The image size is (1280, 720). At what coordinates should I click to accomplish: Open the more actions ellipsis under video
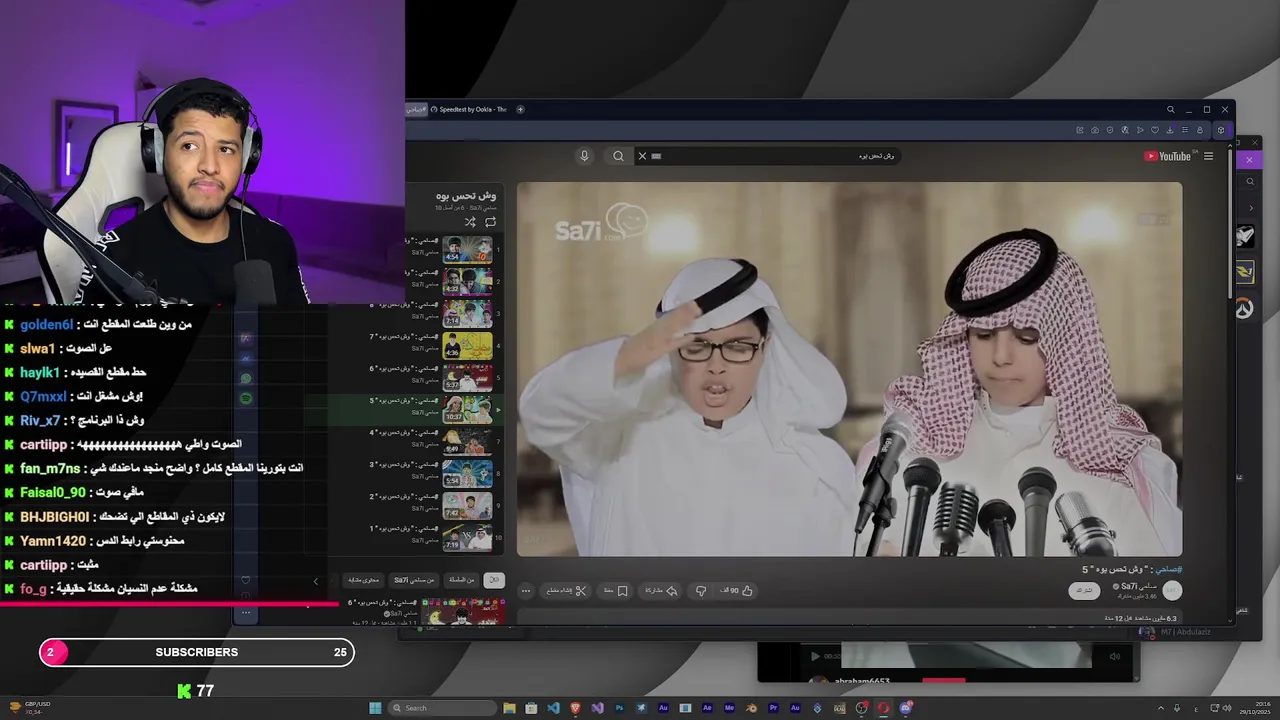tap(526, 591)
